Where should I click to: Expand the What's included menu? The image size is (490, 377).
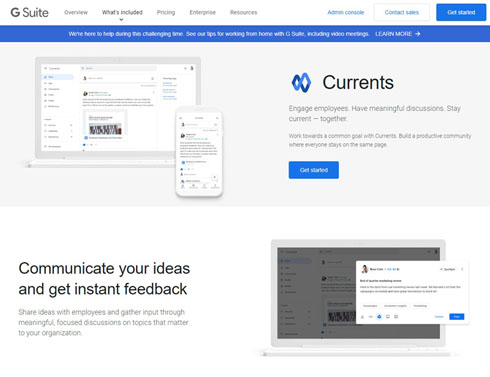point(122,12)
